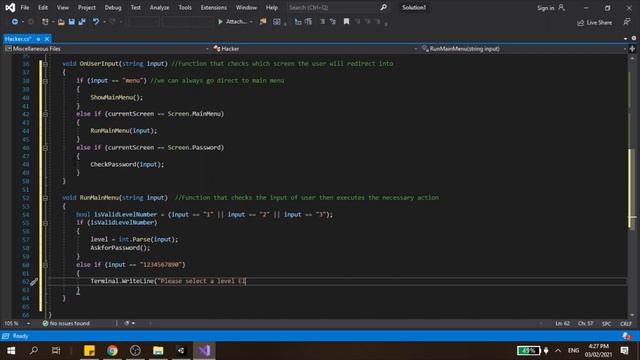Image resolution: width=640 pixels, height=360 pixels.
Task: Open the Help menu
Action: click(x=272, y=7)
